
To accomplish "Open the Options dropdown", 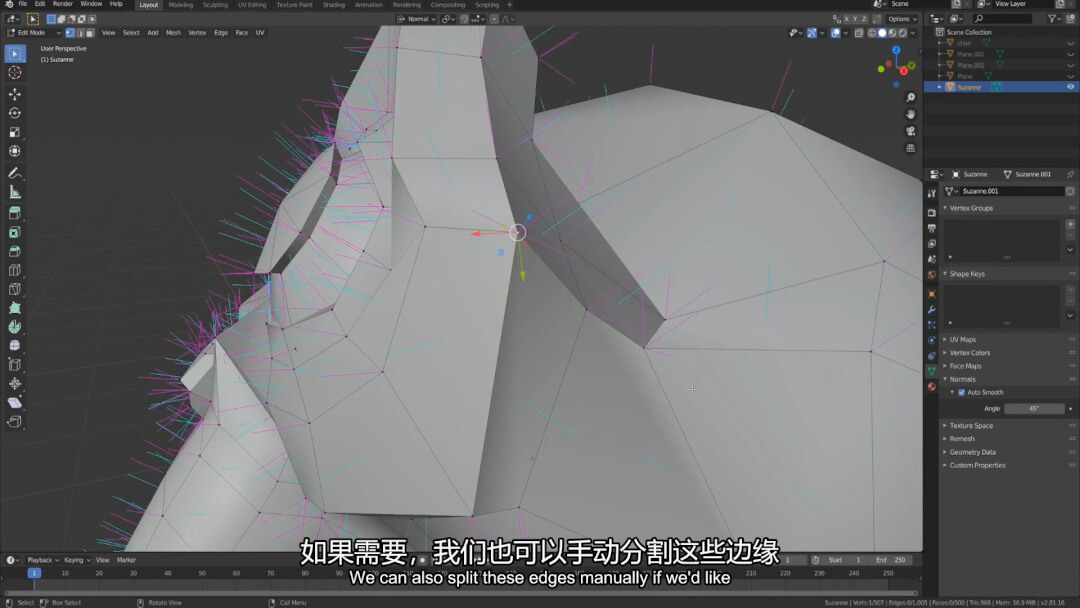I will 902,19.
